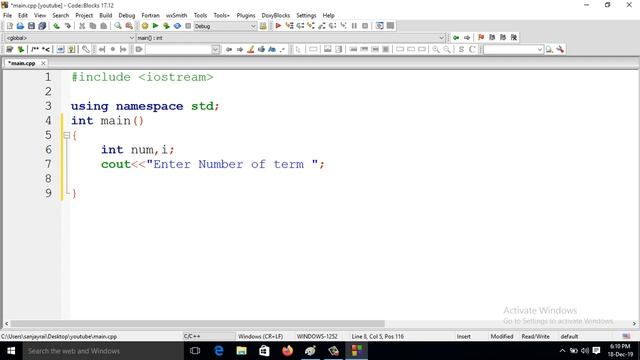This screenshot has width=640, height=360.
Task: Open the search text combo box dropdown arrow
Action: click(x=216, y=49)
